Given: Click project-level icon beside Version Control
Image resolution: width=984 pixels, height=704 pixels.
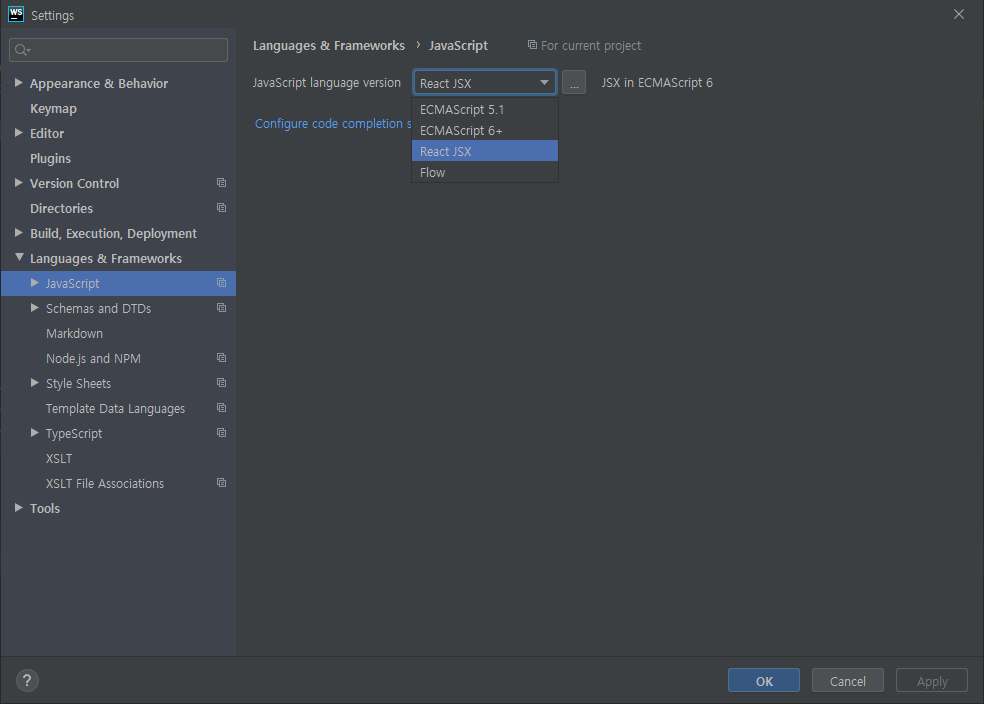Looking at the screenshot, I should 222,183.
